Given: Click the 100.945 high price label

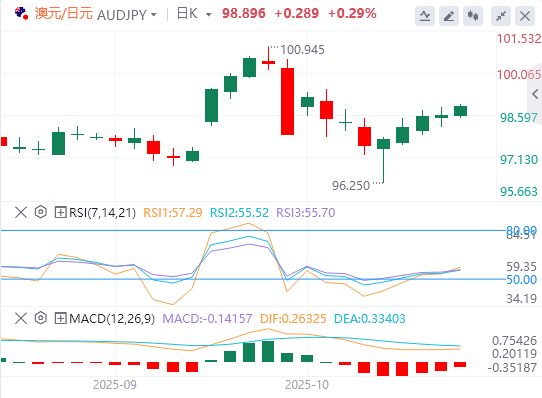Looking at the screenshot, I should [302, 50].
